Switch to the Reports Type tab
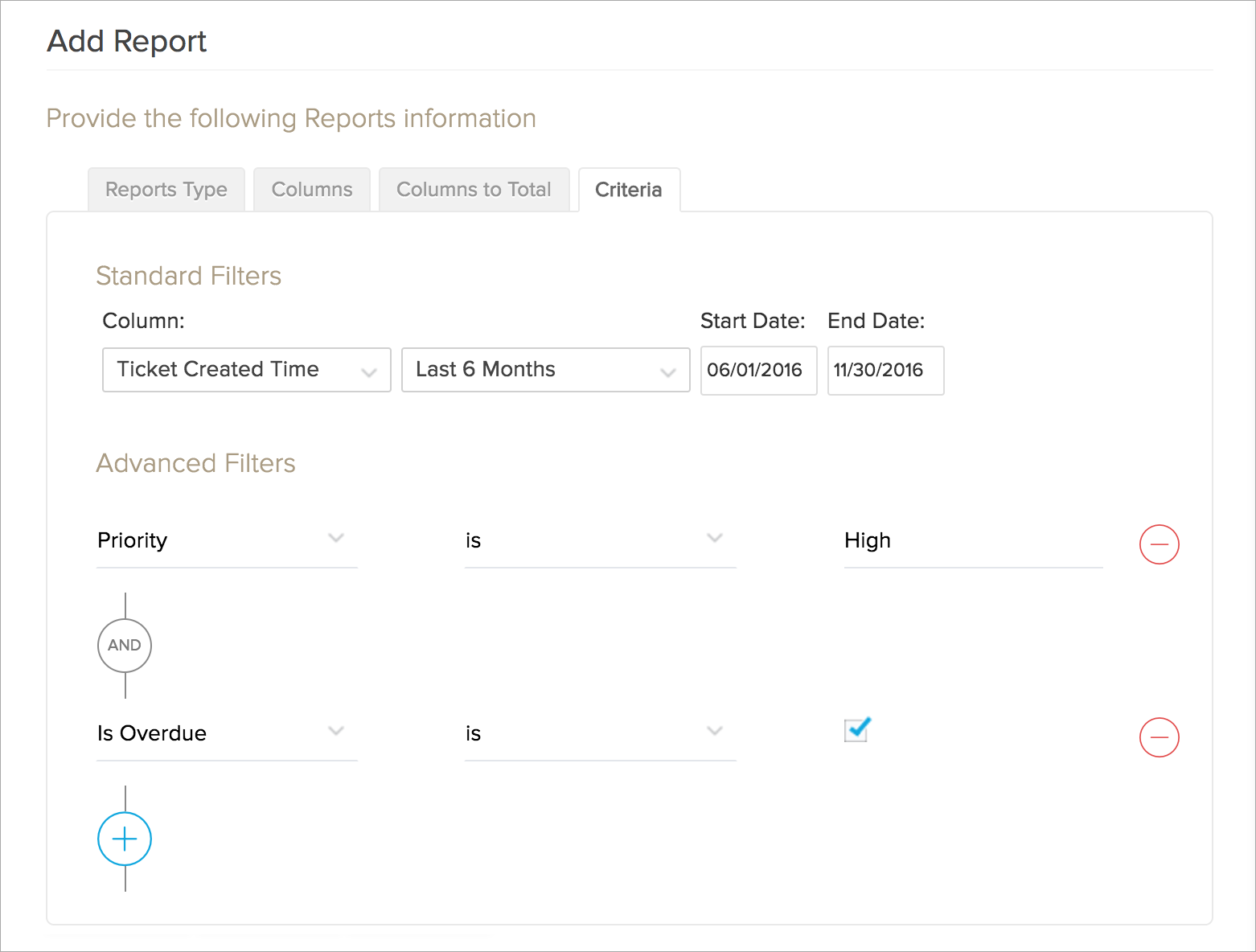 click(166, 190)
